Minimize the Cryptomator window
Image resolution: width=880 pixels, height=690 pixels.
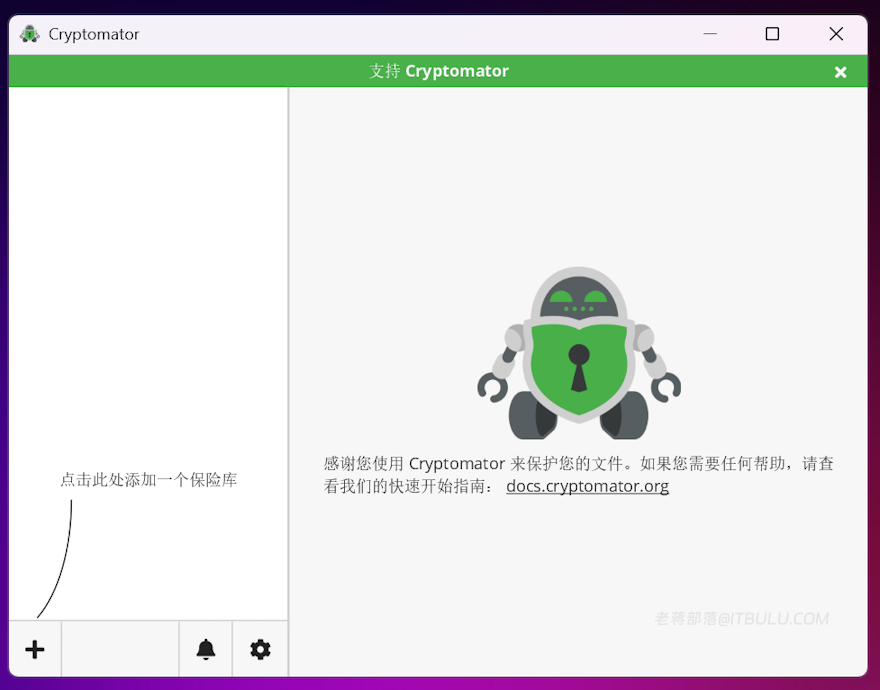710,34
